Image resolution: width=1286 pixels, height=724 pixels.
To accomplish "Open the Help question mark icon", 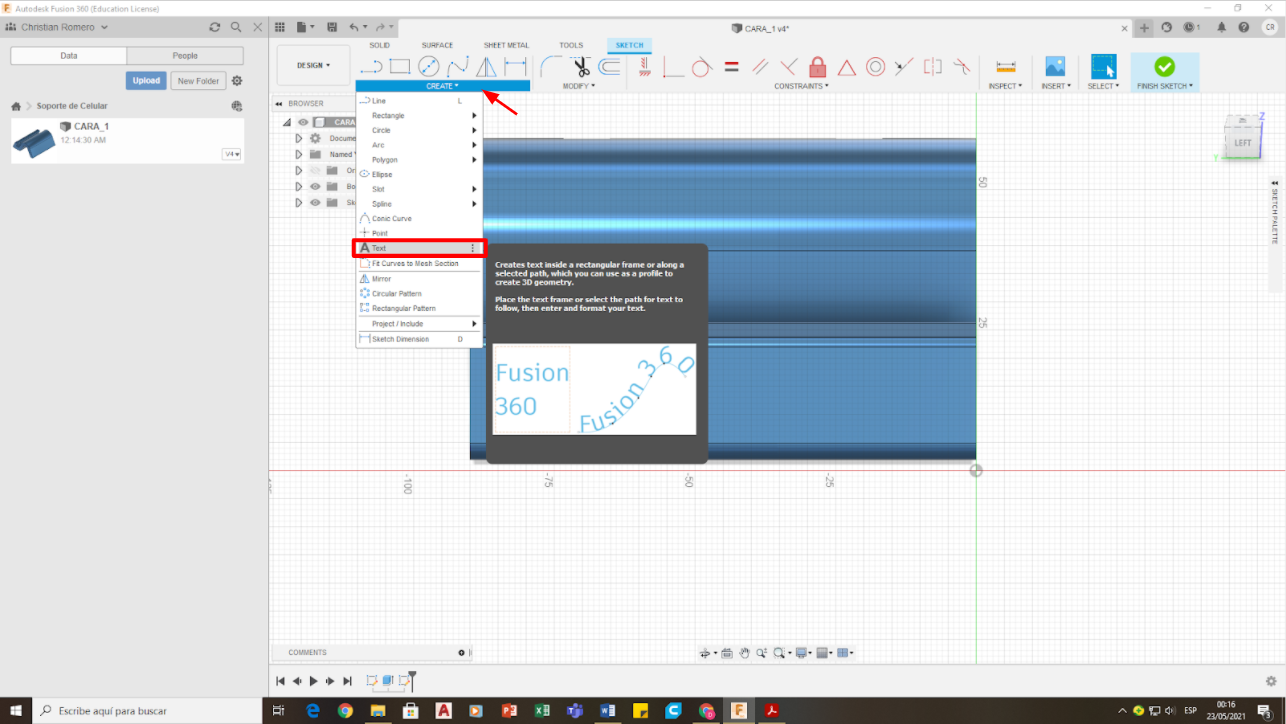I will click(1243, 28).
